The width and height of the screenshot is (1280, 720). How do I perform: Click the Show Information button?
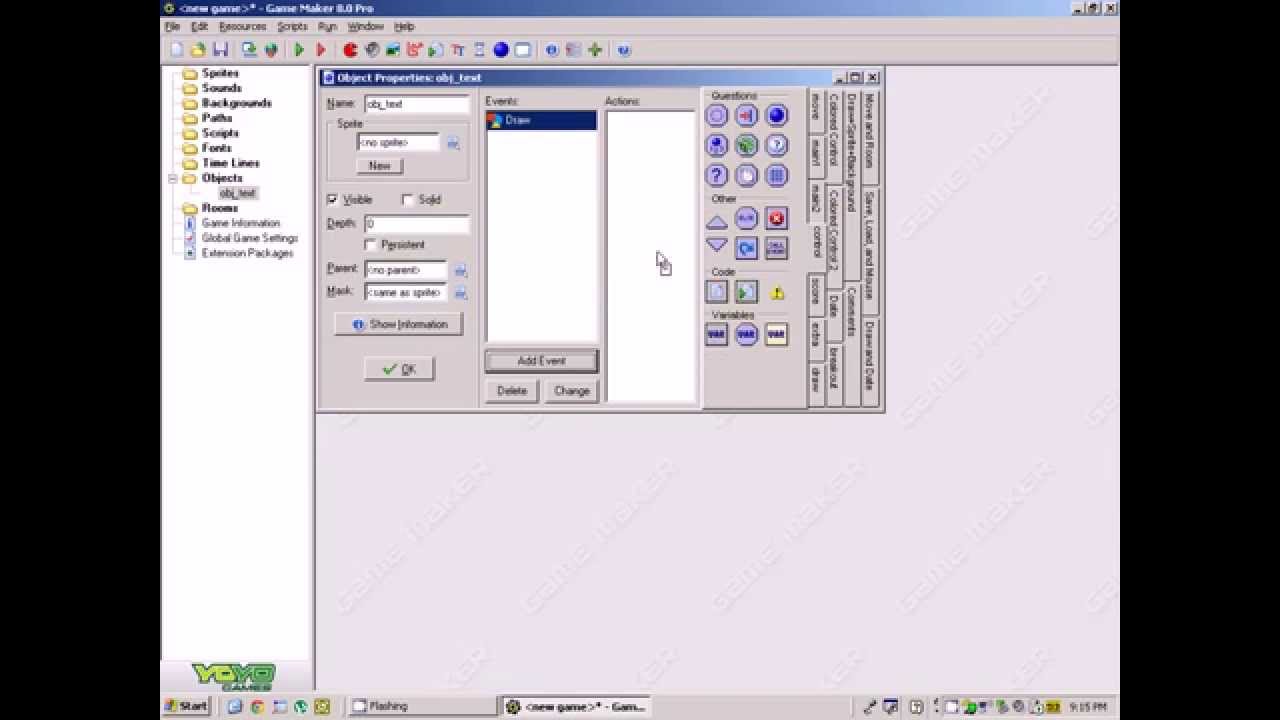point(398,324)
